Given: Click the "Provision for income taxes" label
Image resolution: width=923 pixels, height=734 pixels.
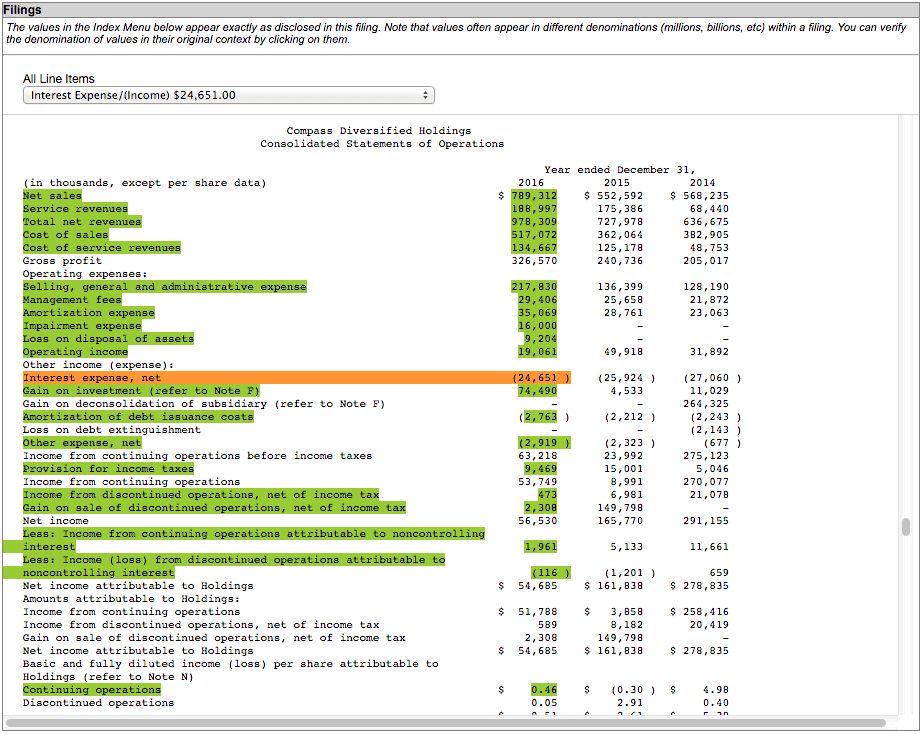Looking at the screenshot, I should tap(108, 469).
